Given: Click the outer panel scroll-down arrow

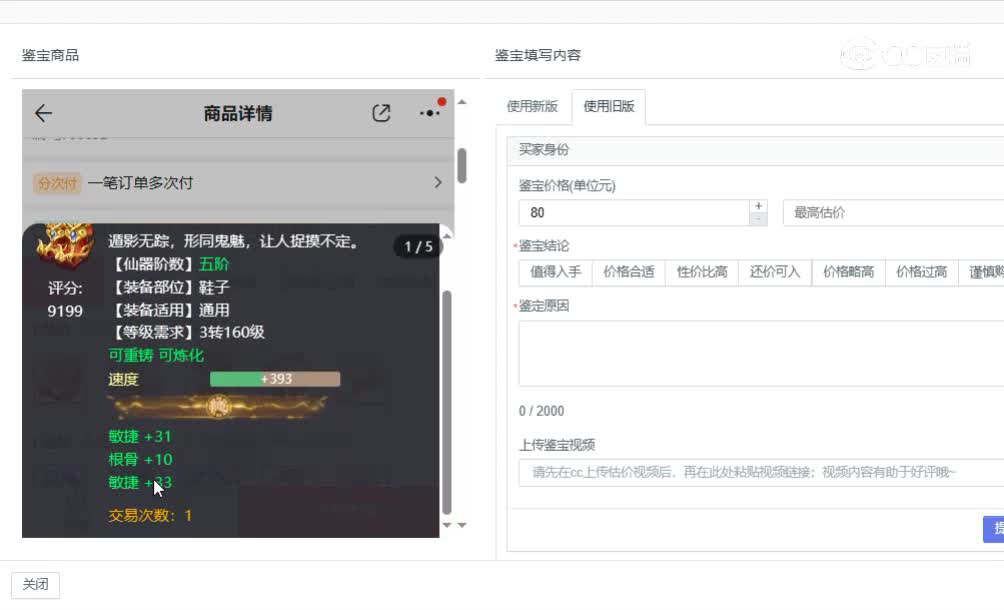Looking at the screenshot, I should pyautogui.click(x=462, y=526).
